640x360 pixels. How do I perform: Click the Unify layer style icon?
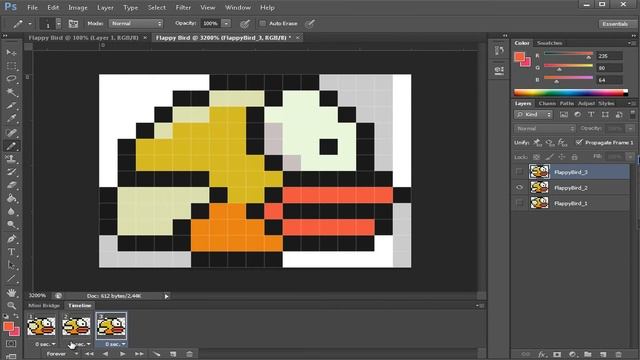click(562, 142)
